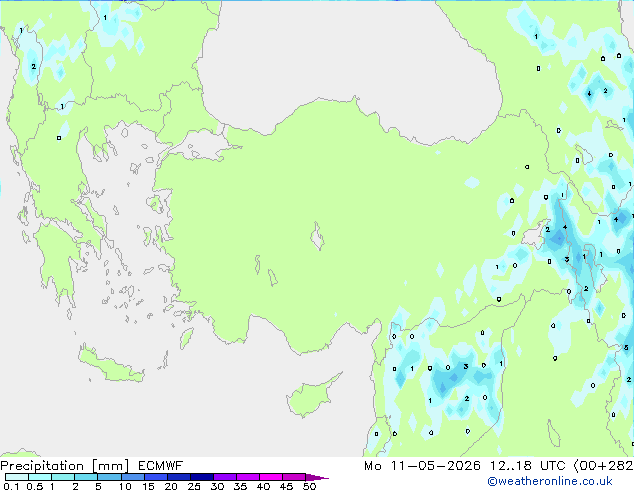Select the legend swatch between 10 and 15
The height and width of the screenshot is (490, 634).
[132, 477]
